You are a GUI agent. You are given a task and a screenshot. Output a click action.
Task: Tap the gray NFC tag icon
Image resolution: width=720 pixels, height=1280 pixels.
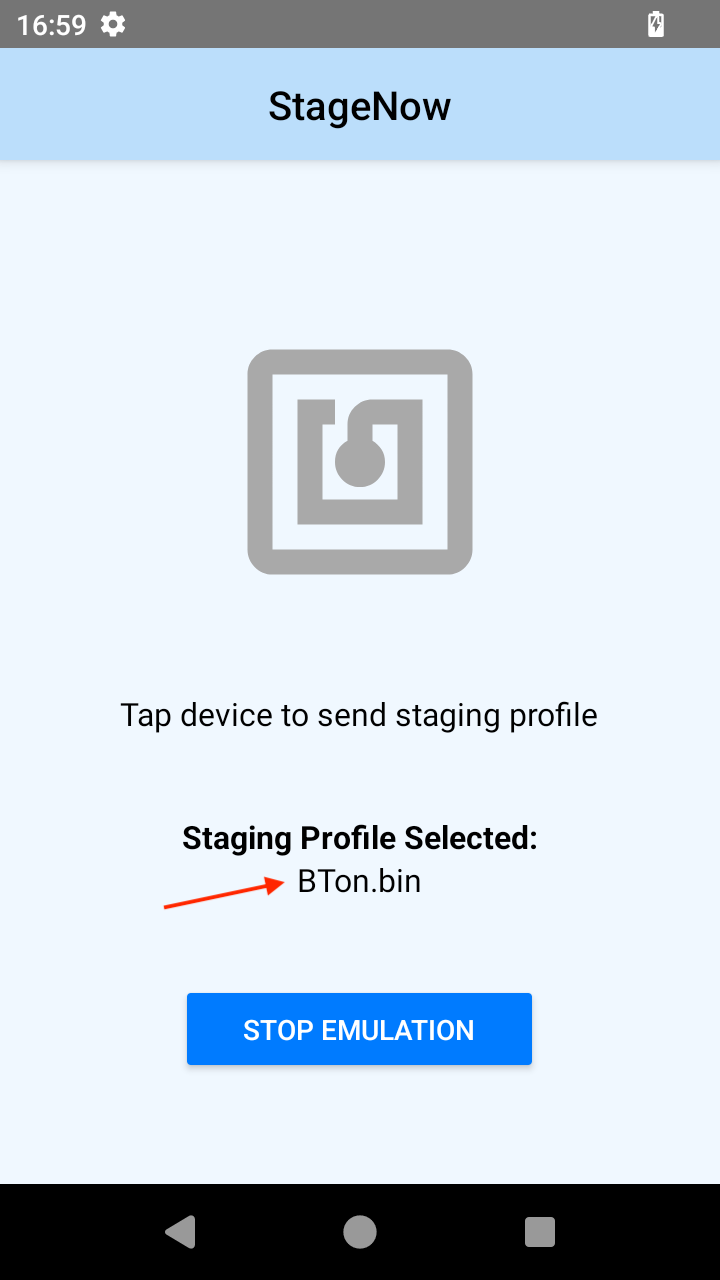pyautogui.click(x=360, y=462)
